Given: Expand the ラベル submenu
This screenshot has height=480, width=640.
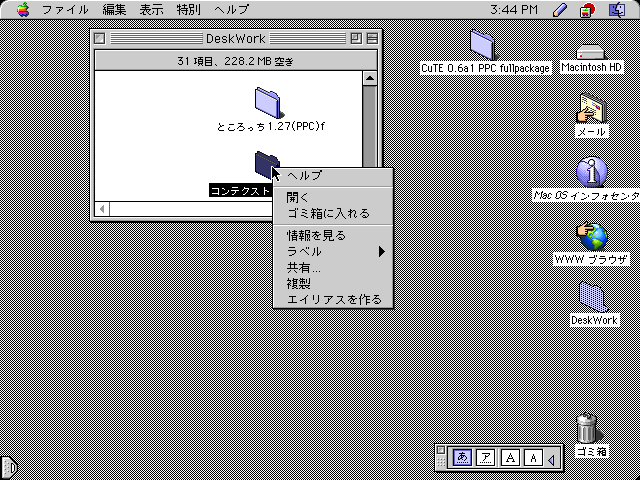Looking at the screenshot, I should pyautogui.click(x=333, y=251).
